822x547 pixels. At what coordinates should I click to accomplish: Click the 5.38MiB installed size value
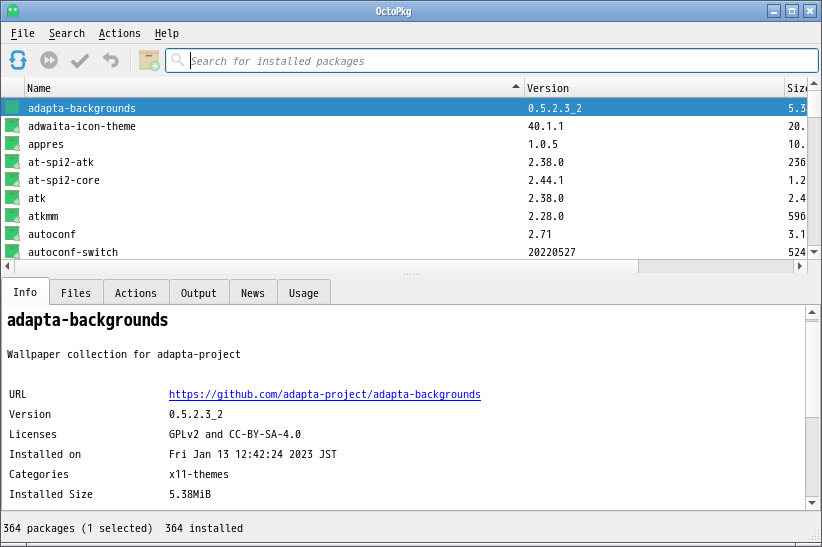(x=190, y=494)
